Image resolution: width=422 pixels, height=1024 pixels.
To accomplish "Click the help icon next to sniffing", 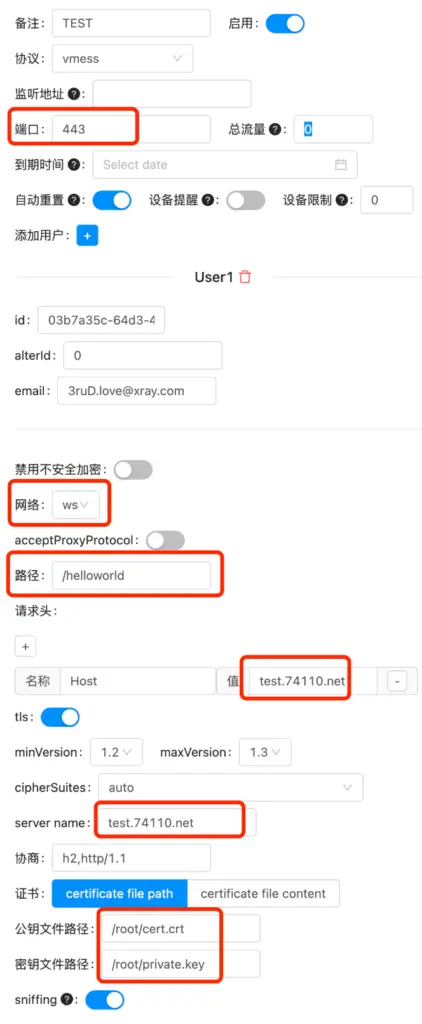I will pyautogui.click(x=66, y=999).
